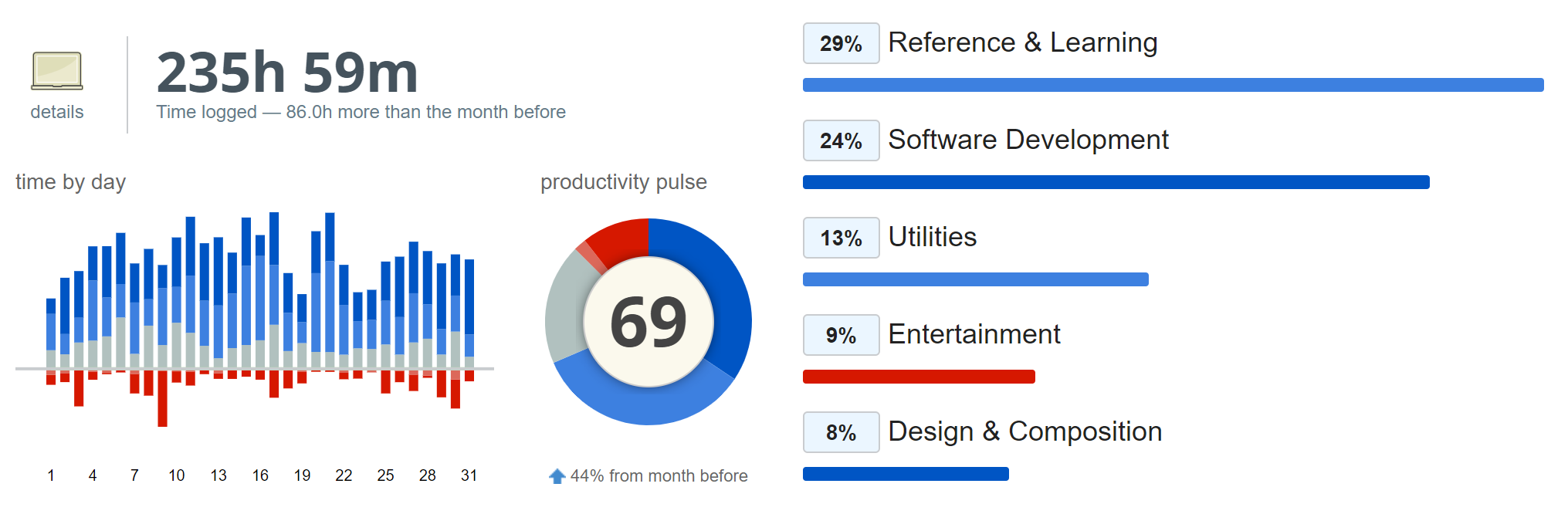This screenshot has width=1568, height=531.
Task: Click the 29% badge for Reference & Learning
Action: point(841,44)
